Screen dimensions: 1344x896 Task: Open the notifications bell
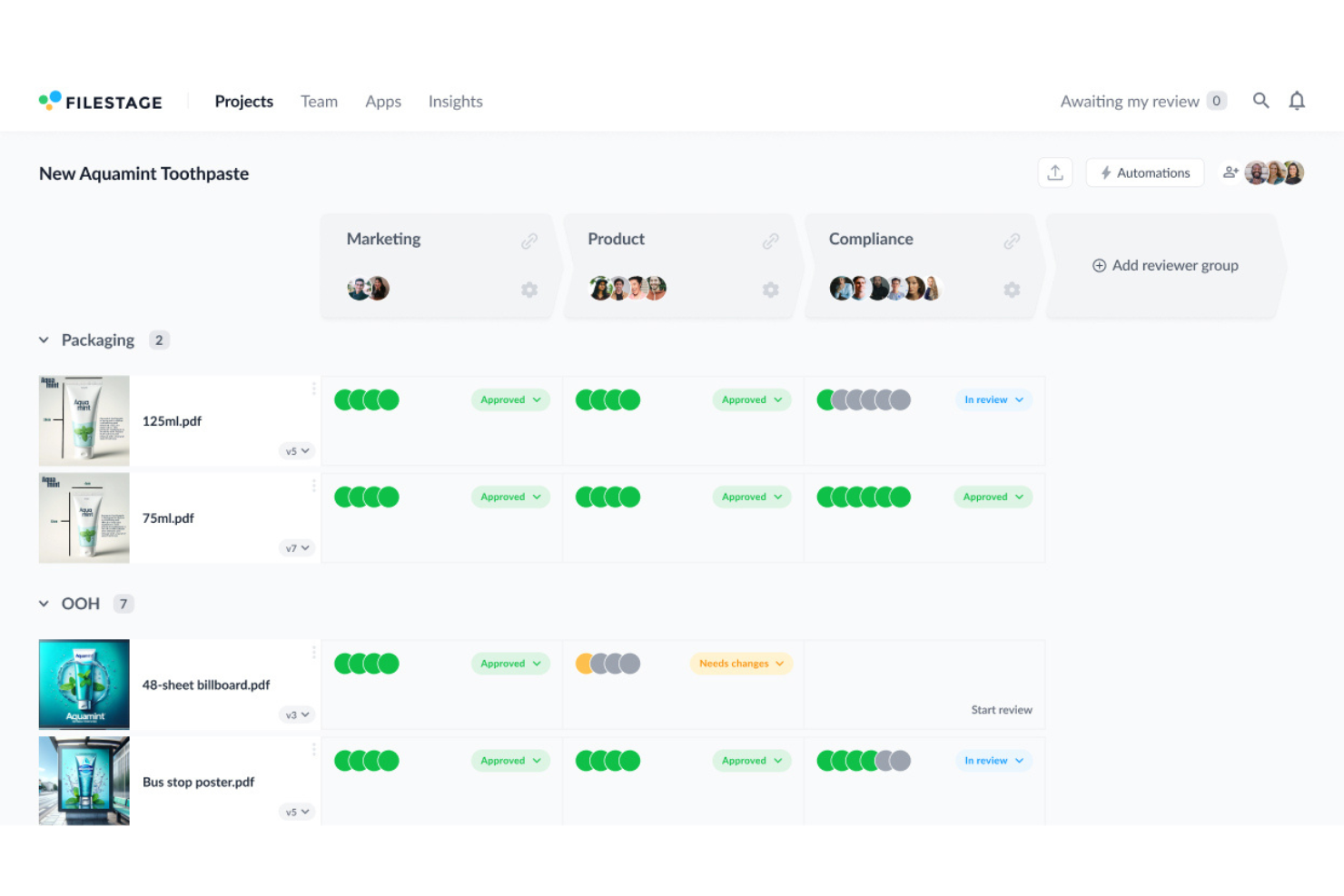coord(1297,101)
